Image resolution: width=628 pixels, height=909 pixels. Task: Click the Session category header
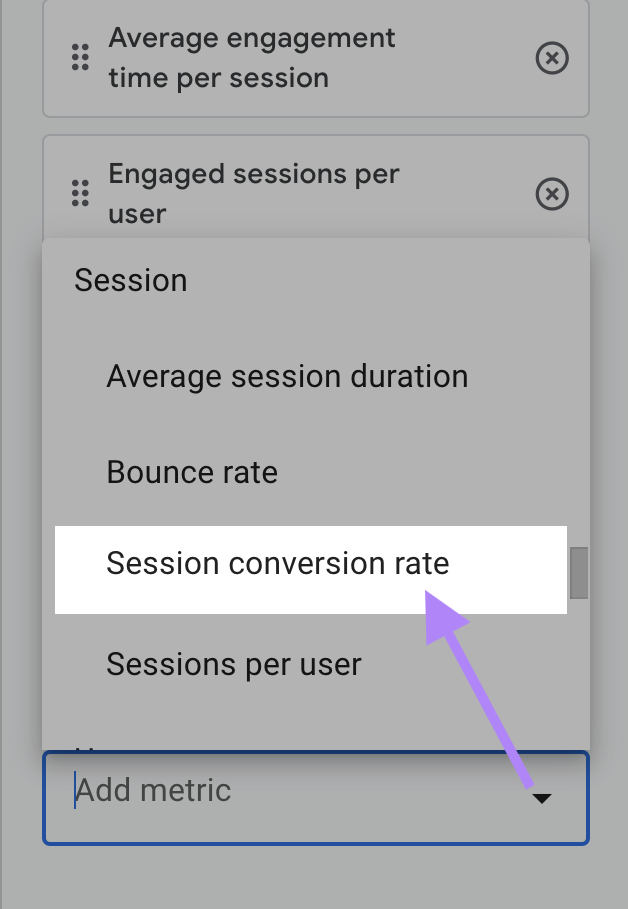click(x=131, y=281)
